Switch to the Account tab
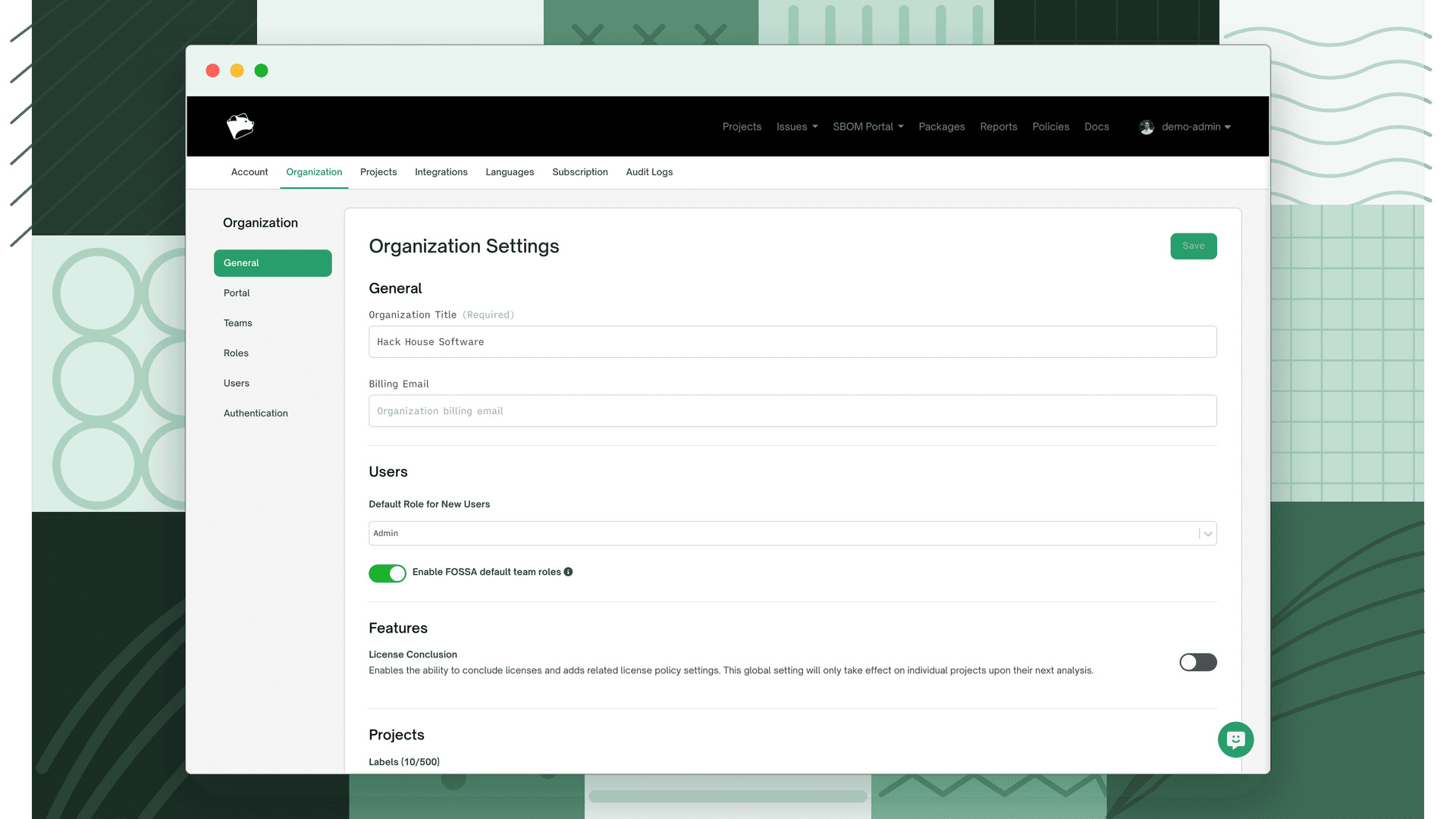 point(249,172)
